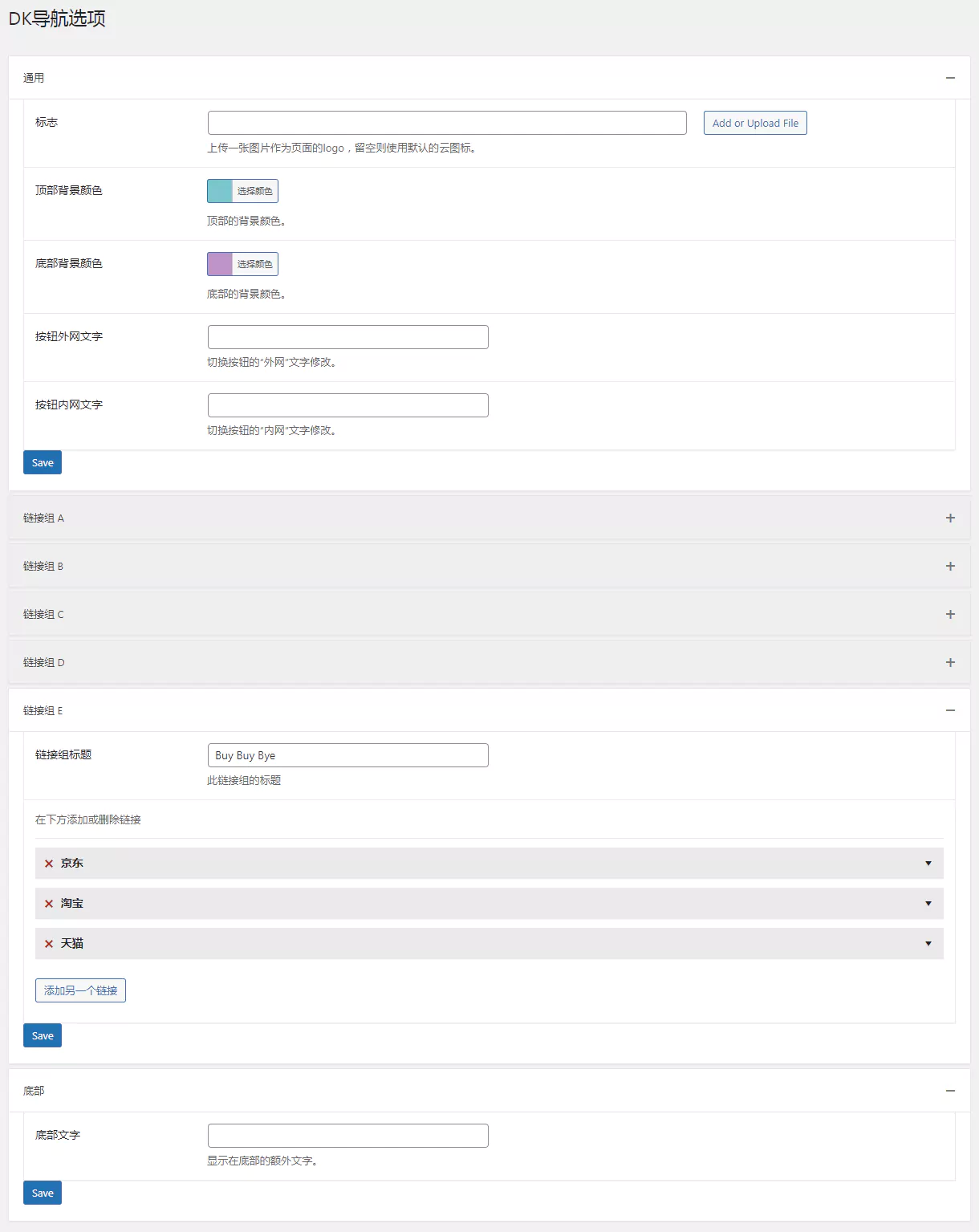Screen dimensions: 979x1232
Task: Delete the 淘宝 link using red X
Action: pyautogui.click(x=49, y=904)
